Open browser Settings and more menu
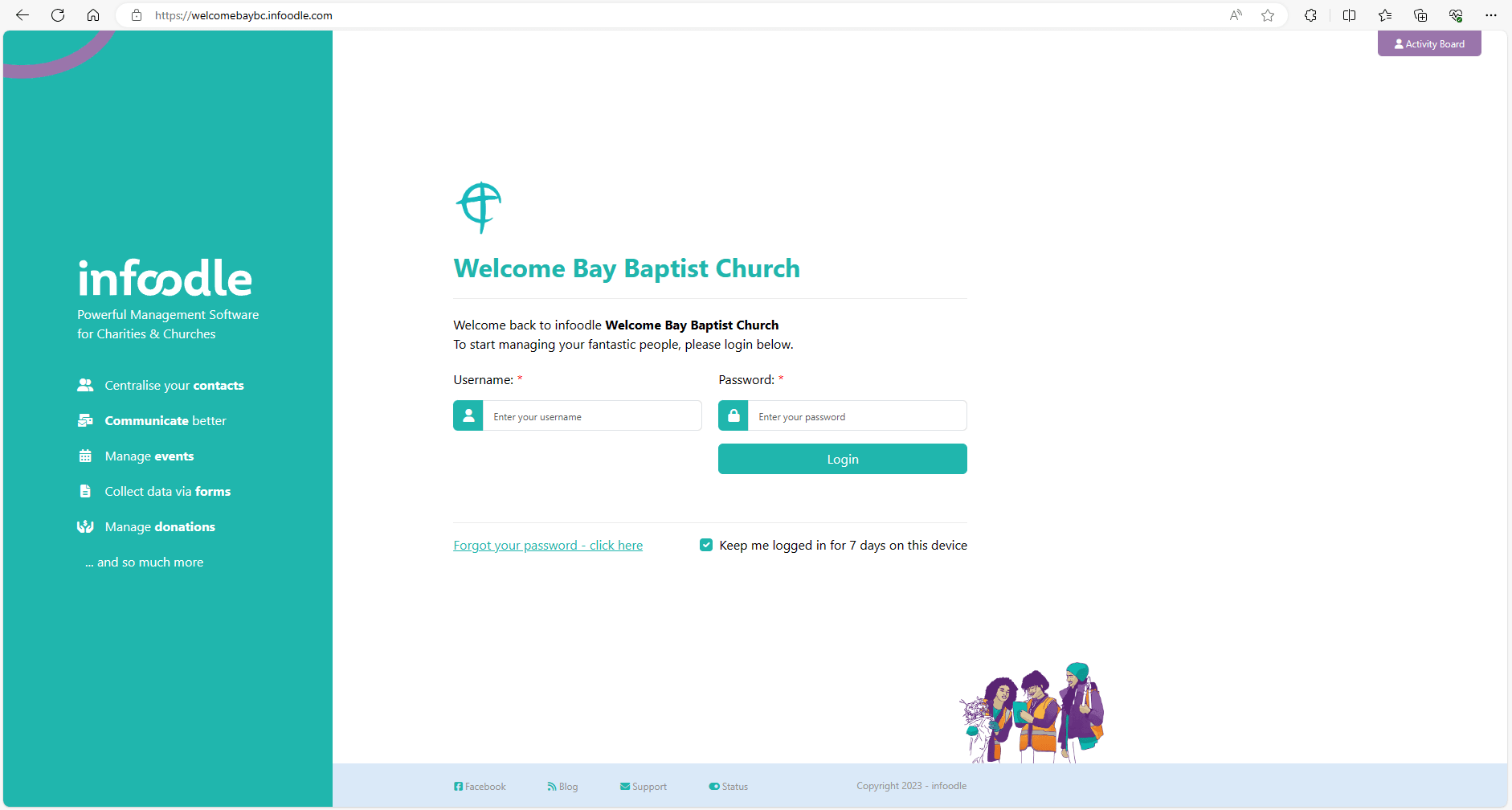This screenshot has width=1512, height=810. [1491, 15]
